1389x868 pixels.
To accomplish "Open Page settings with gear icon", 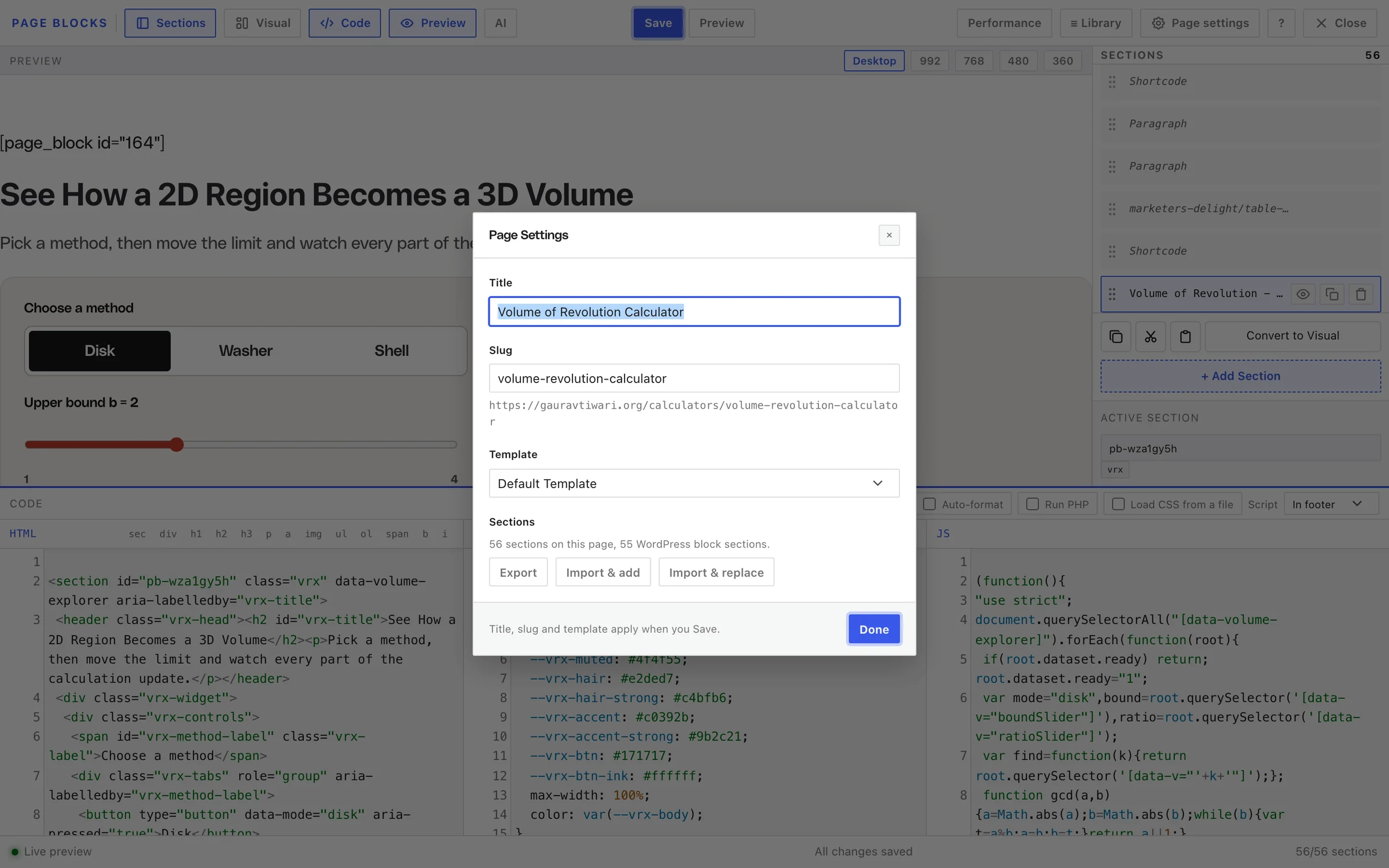I will coord(1199,23).
